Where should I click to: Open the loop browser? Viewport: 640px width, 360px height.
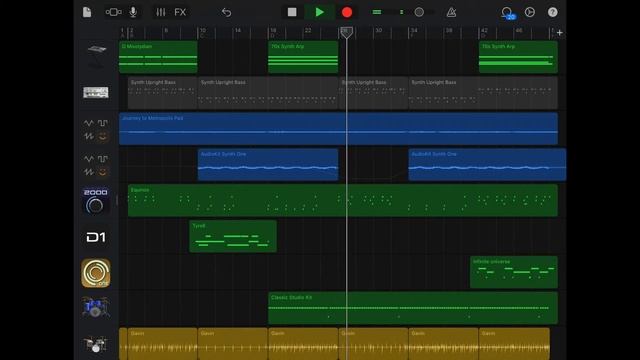[507, 13]
